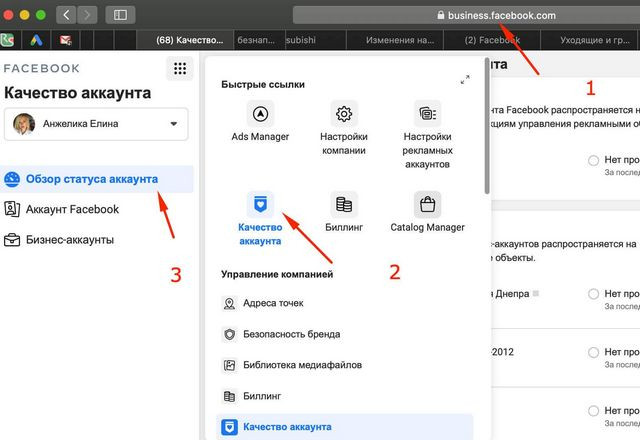Click the Управление компанией heading

[277, 274]
